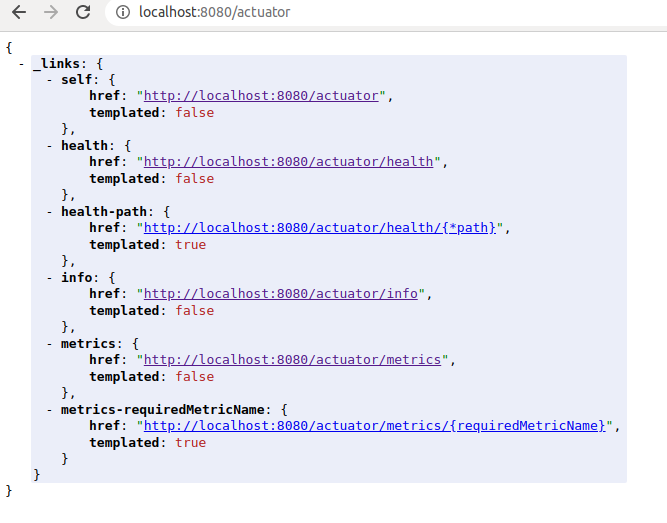Screen dimensions: 667x523
Task: Collapse the metrics node
Action: tap(51, 344)
